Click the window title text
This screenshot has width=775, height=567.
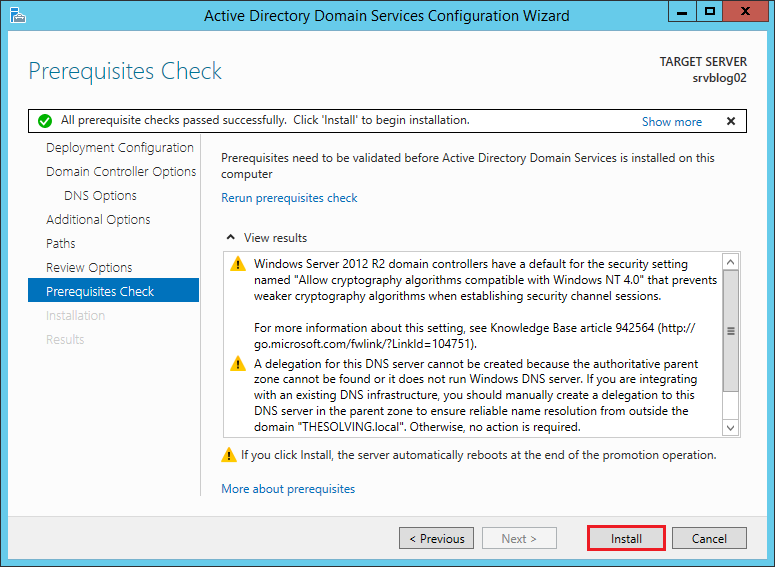pos(387,16)
